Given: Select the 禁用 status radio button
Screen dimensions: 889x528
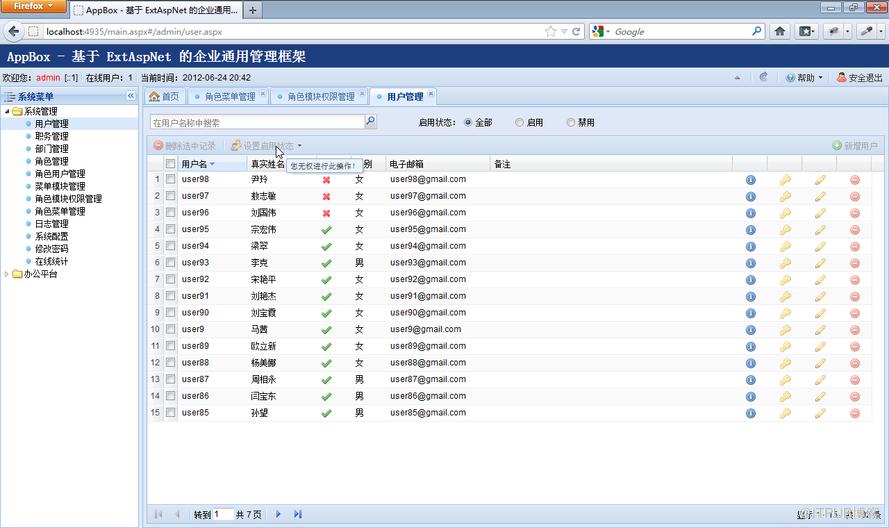Looking at the screenshot, I should point(570,123).
